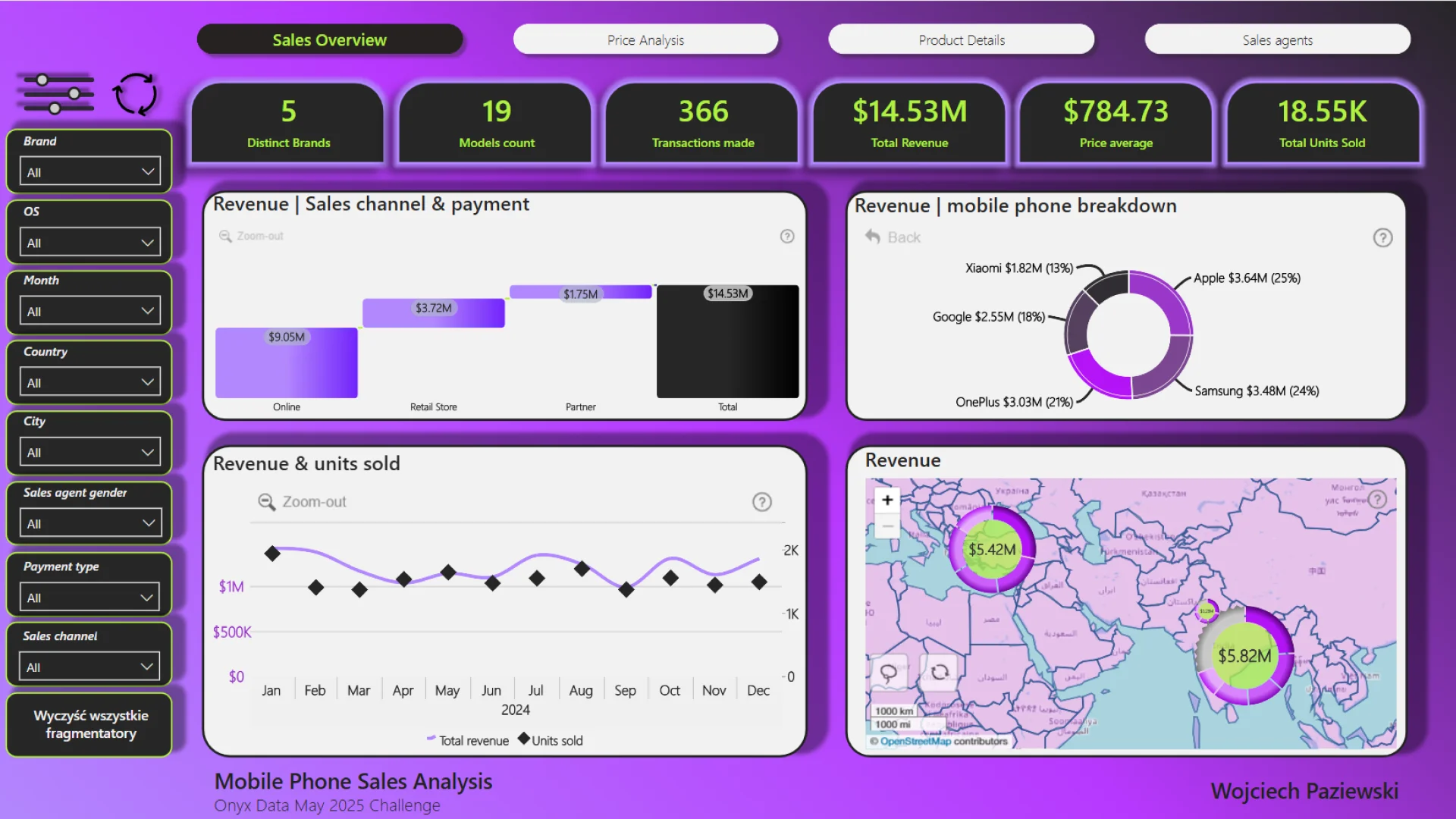Switch to Price Analysis tab
This screenshot has width=1456, height=819.
(645, 40)
